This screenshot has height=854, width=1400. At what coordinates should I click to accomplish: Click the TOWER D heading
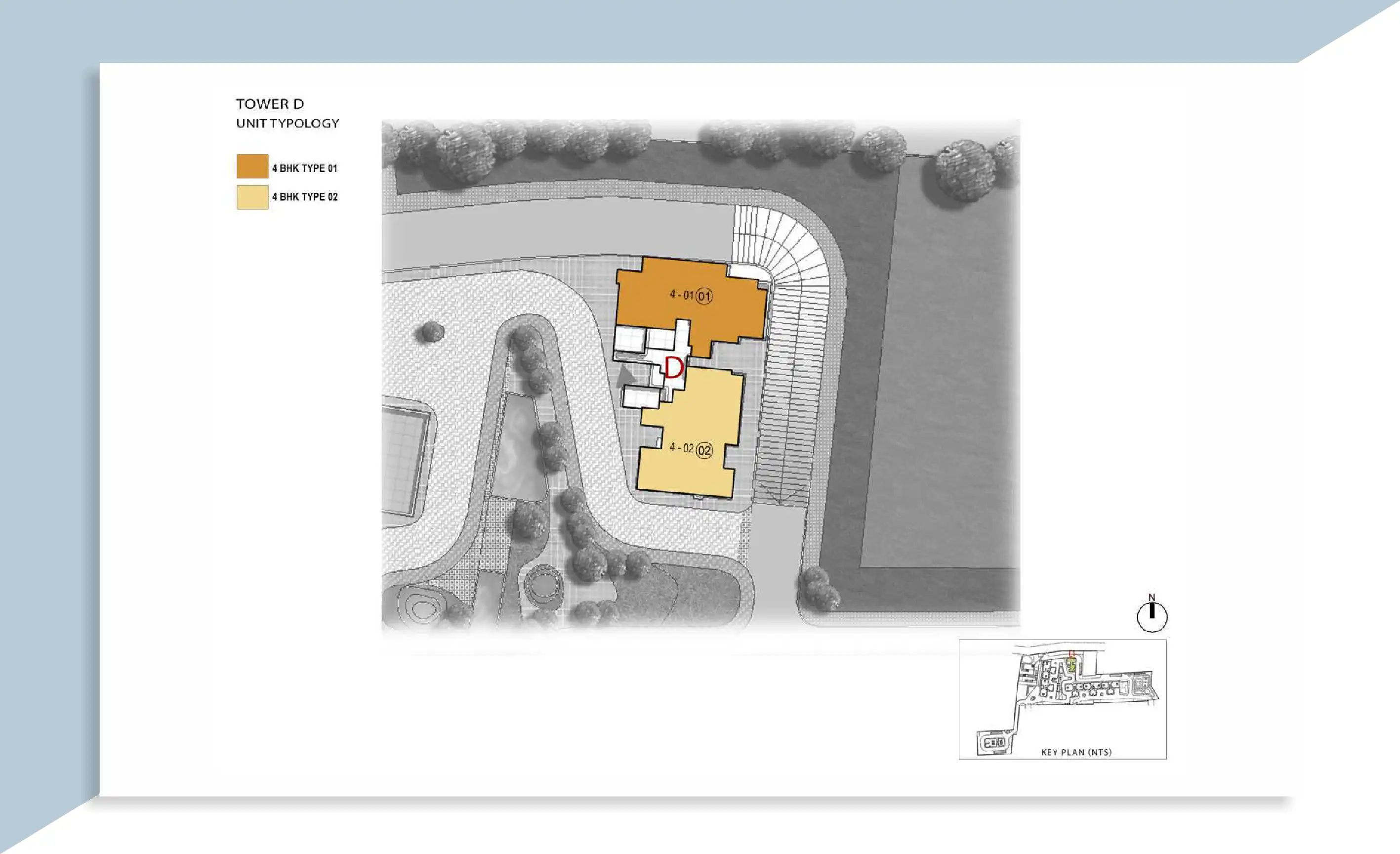click(x=270, y=104)
